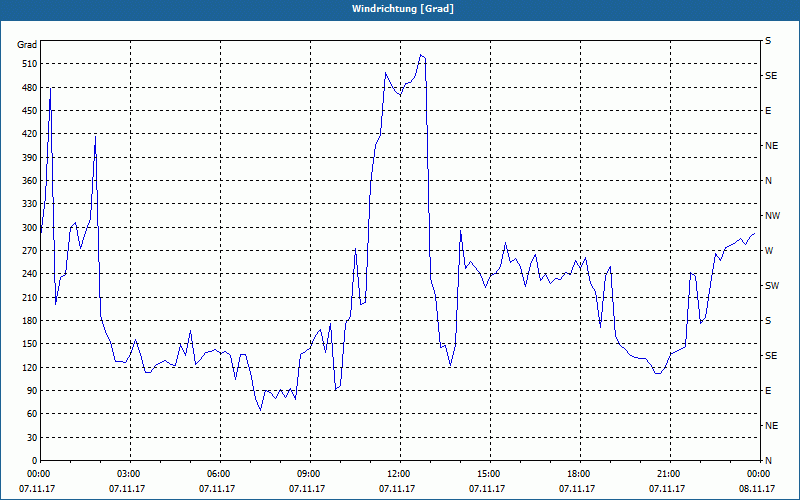The height and width of the screenshot is (500, 800).
Task: Click compass label 'N' level with 360
Action: coord(768,181)
